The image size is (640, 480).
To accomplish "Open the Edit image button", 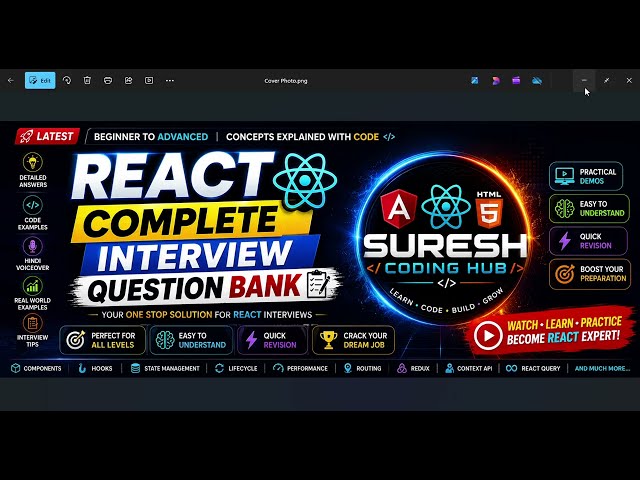I will pyautogui.click(x=40, y=80).
